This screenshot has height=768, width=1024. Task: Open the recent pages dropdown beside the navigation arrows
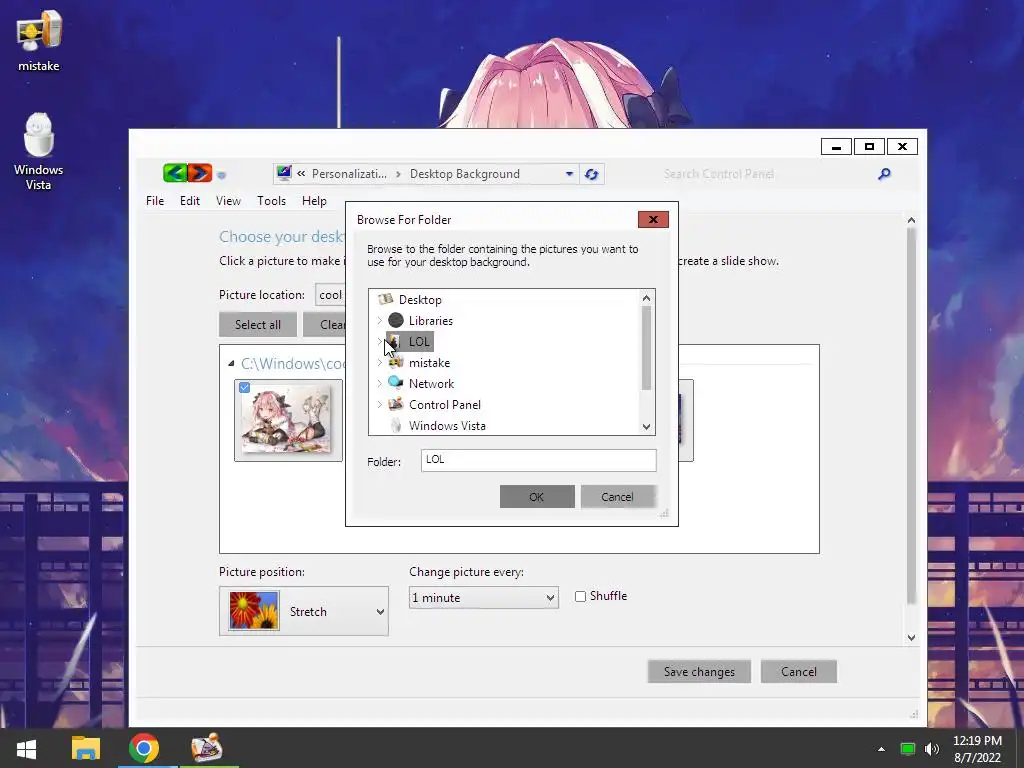point(221,174)
